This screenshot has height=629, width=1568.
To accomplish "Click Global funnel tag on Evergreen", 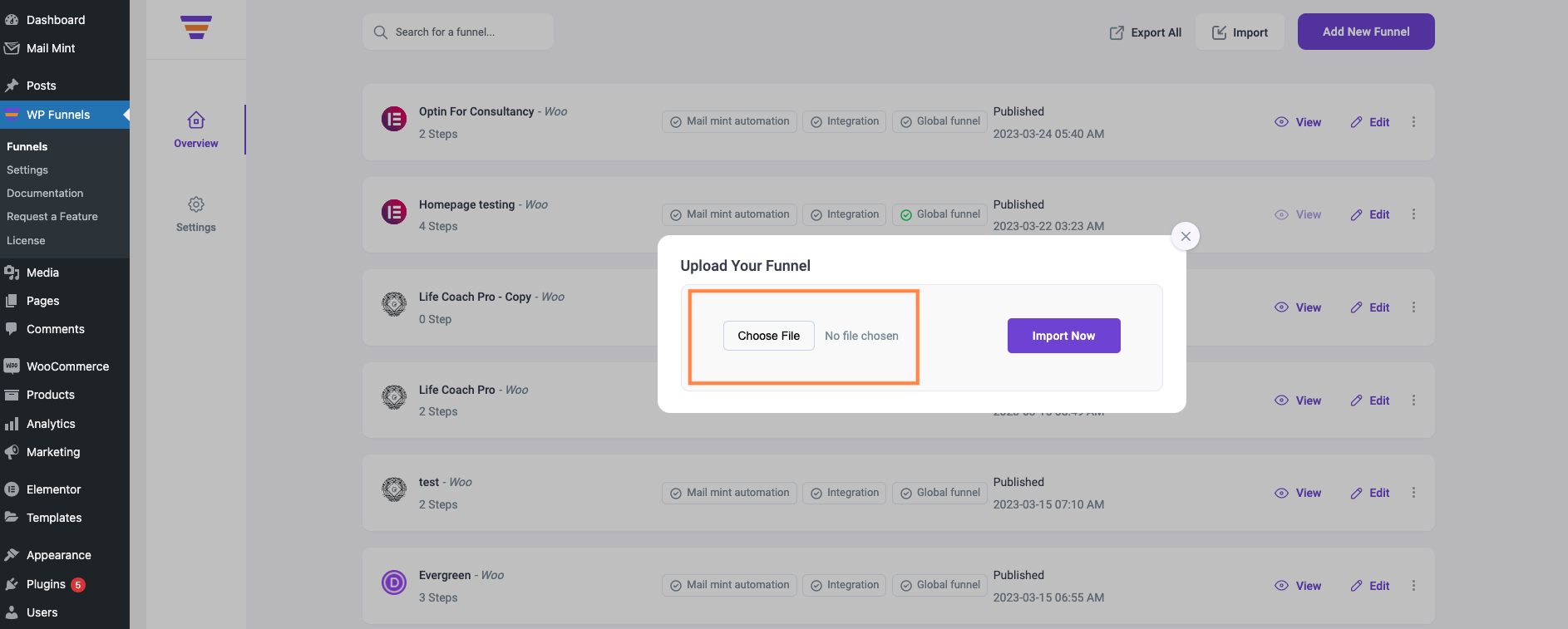I will coord(940,585).
